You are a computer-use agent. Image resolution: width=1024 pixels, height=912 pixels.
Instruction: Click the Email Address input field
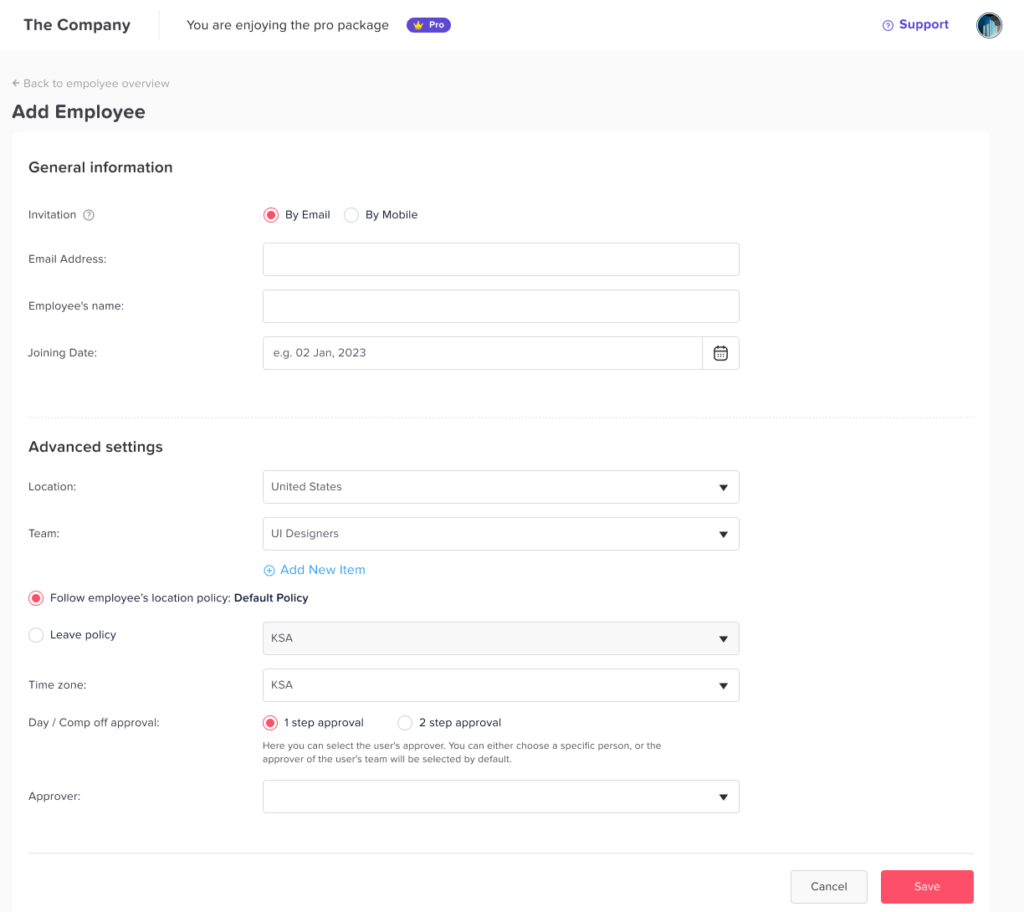tap(500, 259)
